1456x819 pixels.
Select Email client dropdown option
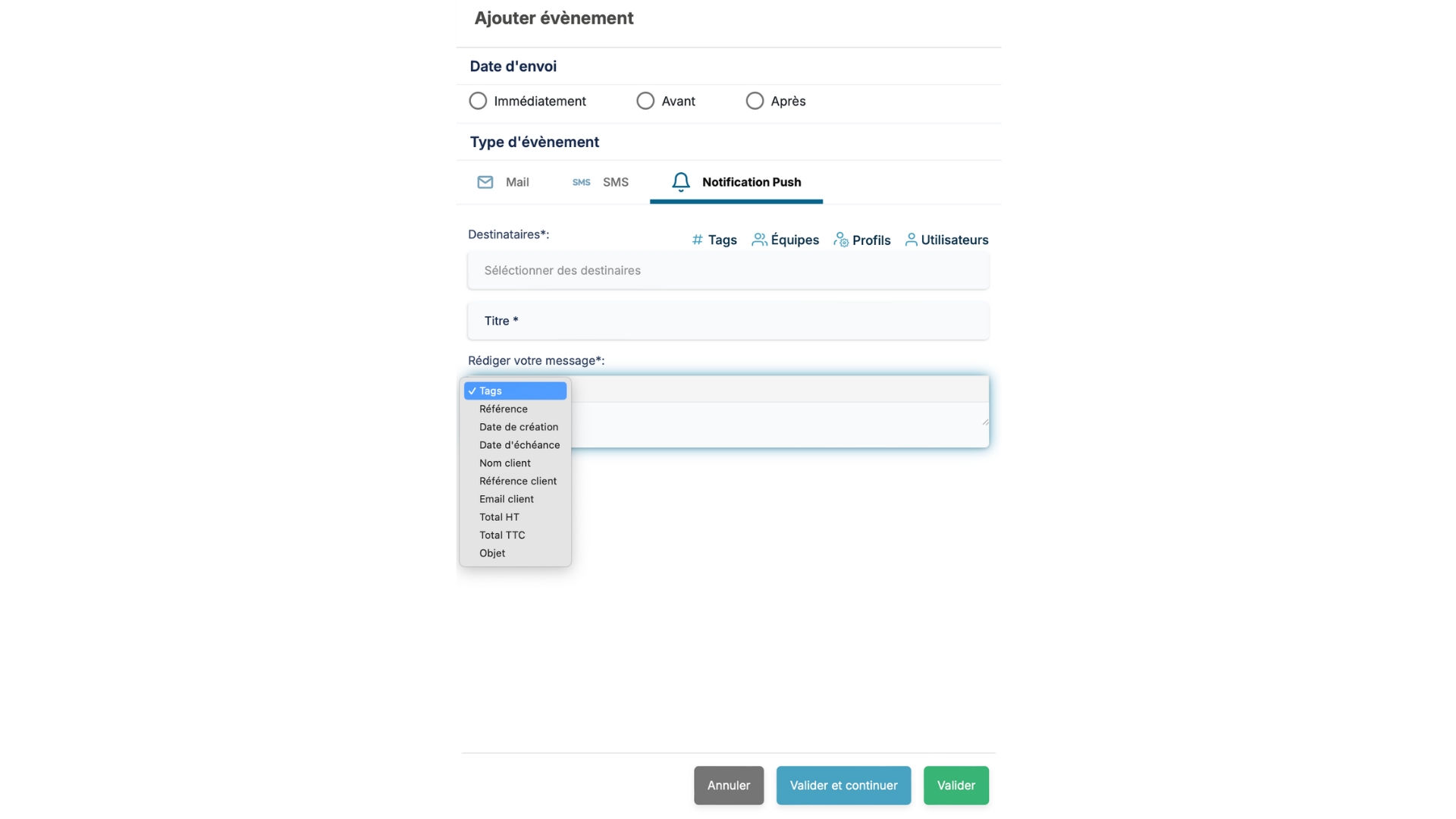(x=507, y=499)
